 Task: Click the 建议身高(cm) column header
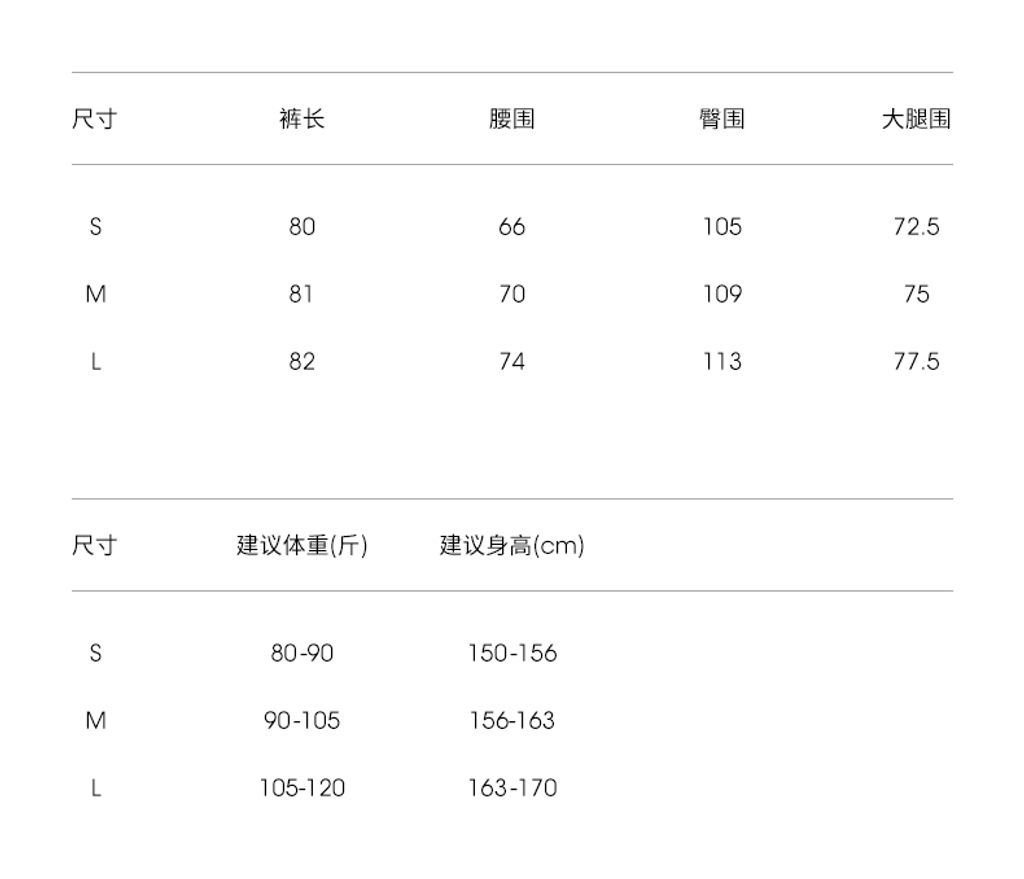point(512,546)
